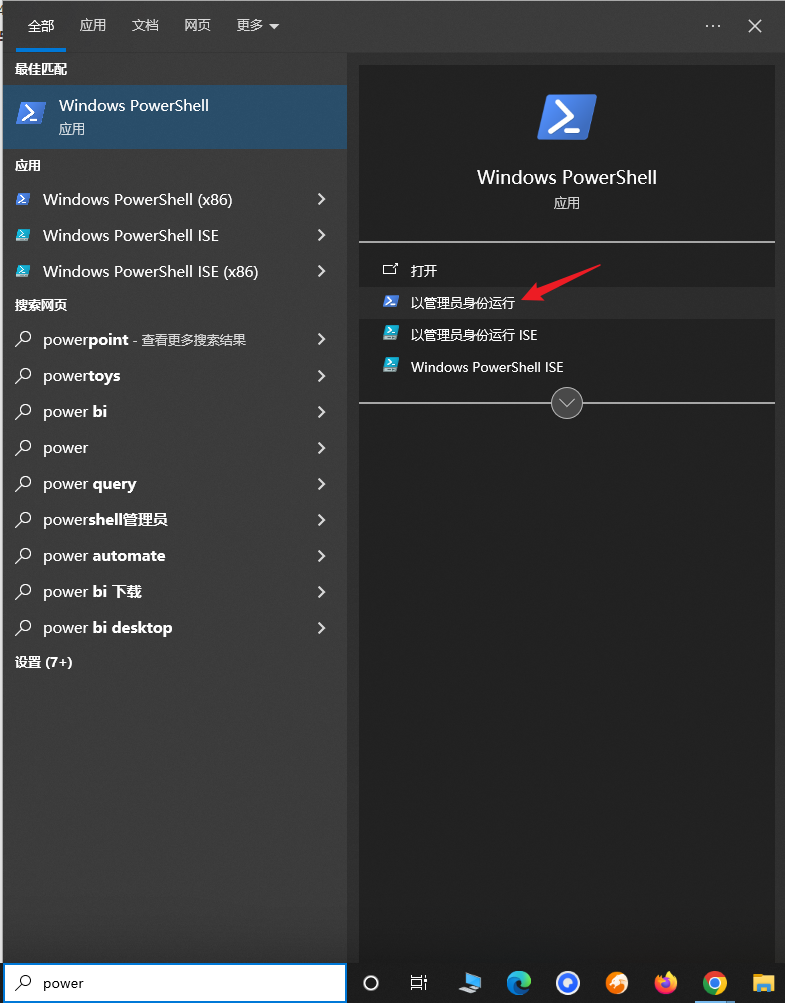Viewport: 785px width, 1003px height.
Task: Open the three-dot options menu
Action: pyautogui.click(x=713, y=26)
